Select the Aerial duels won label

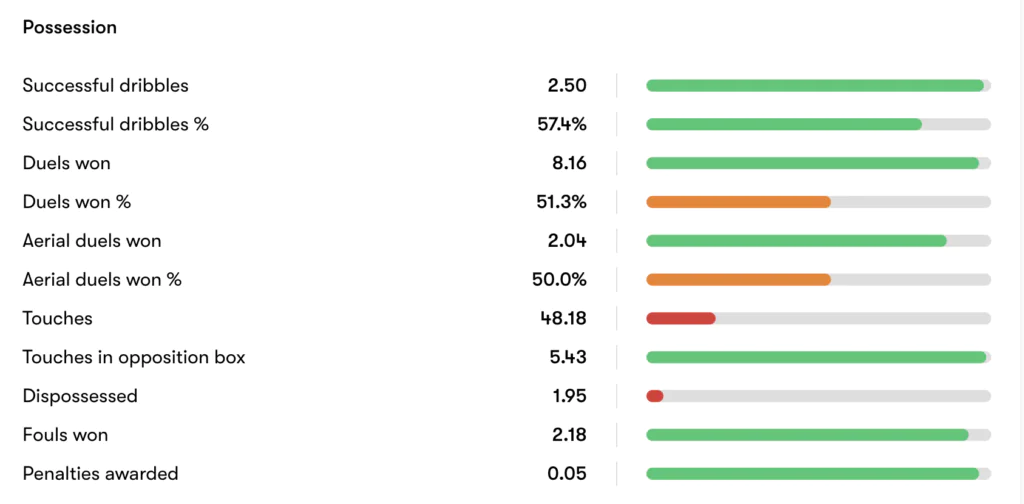coord(92,241)
